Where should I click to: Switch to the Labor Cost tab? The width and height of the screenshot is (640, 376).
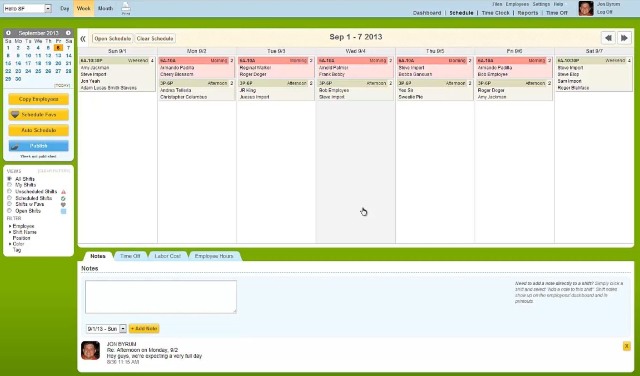167,256
